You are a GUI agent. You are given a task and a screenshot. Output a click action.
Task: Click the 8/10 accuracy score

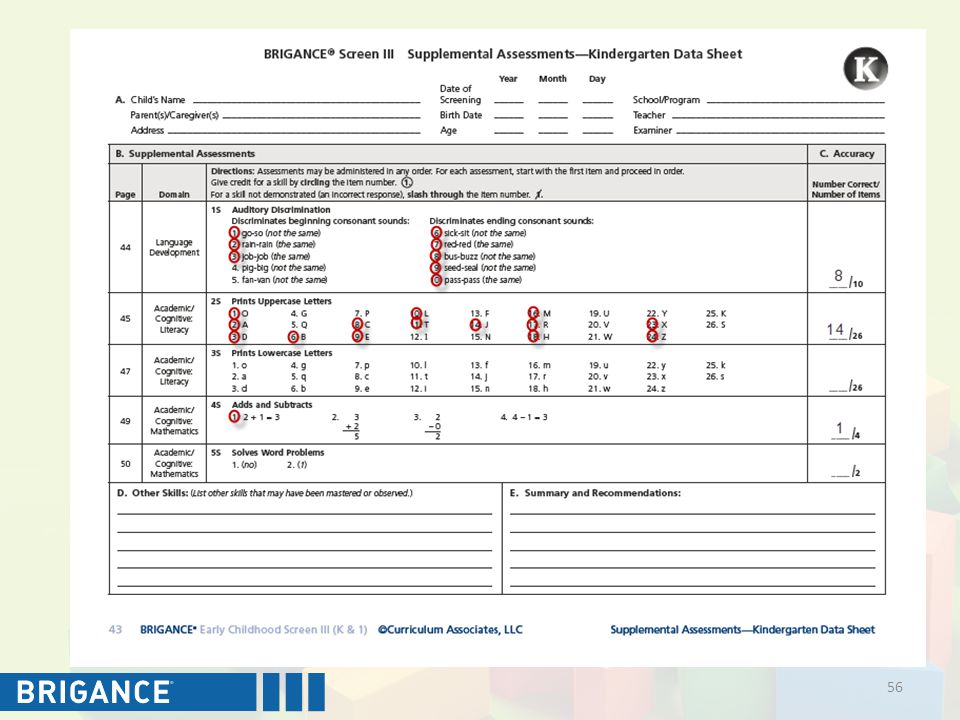(846, 279)
